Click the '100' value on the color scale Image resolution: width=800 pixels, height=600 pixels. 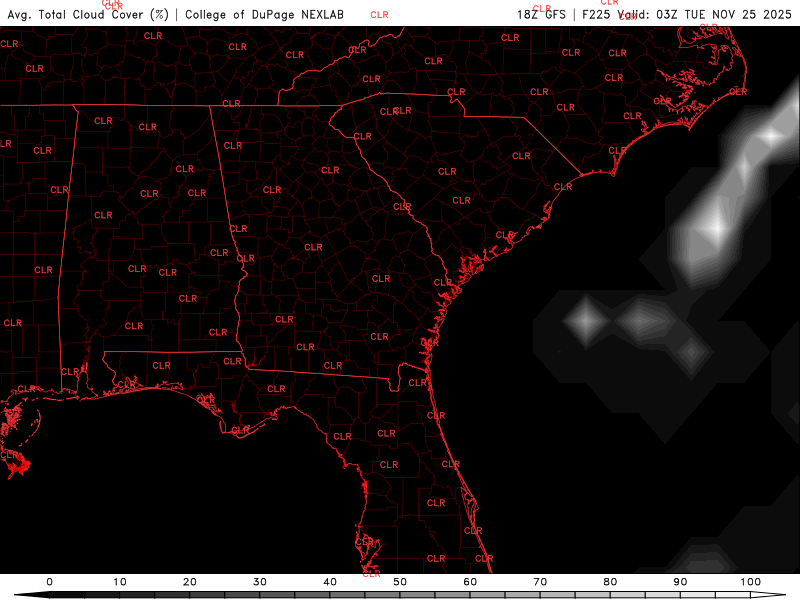[x=751, y=582]
